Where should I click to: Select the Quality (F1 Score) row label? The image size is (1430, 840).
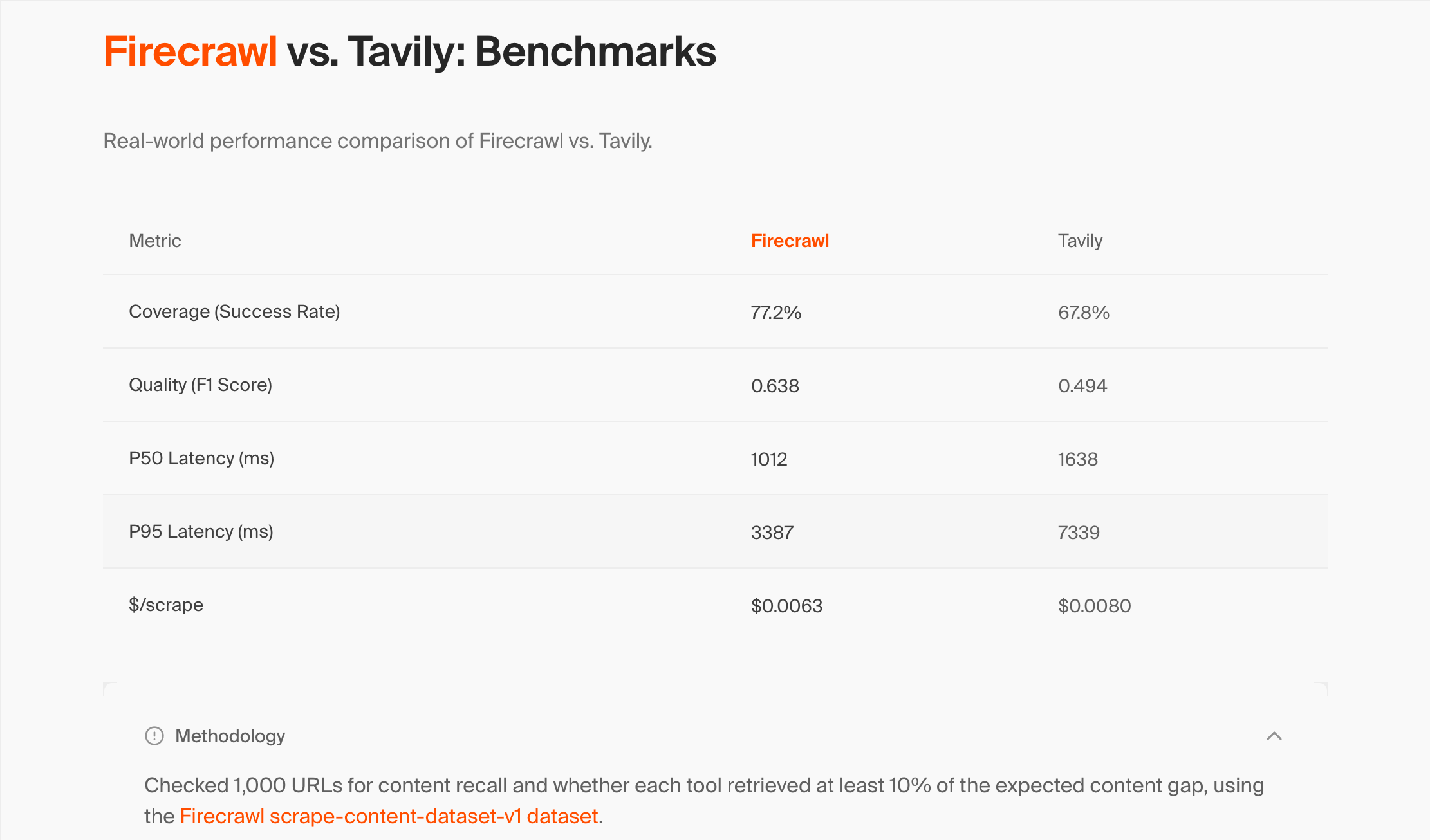click(x=200, y=385)
